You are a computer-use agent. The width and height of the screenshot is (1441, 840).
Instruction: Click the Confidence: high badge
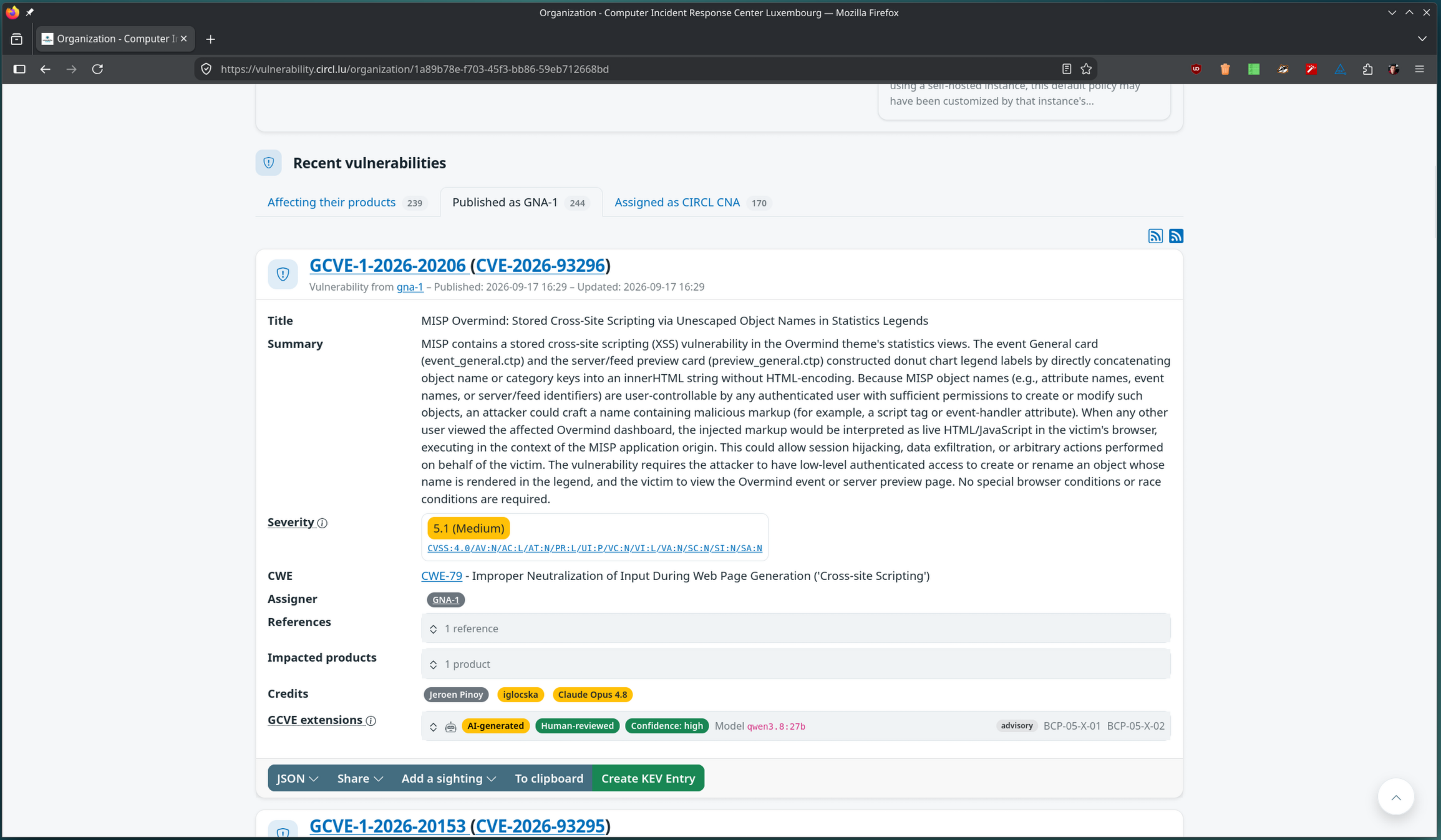(x=666, y=726)
